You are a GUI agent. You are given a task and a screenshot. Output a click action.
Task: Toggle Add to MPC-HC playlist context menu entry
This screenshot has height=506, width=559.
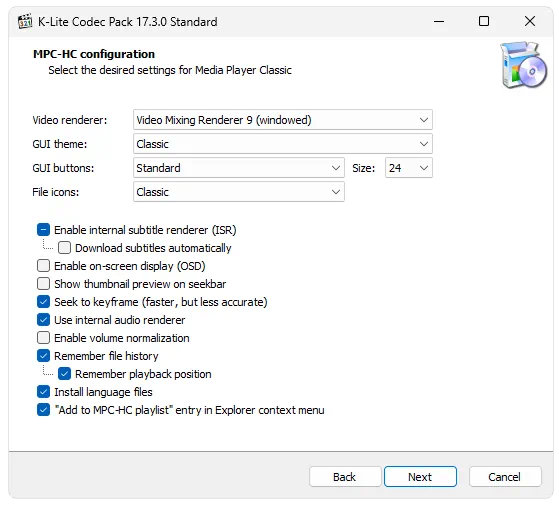click(43, 410)
